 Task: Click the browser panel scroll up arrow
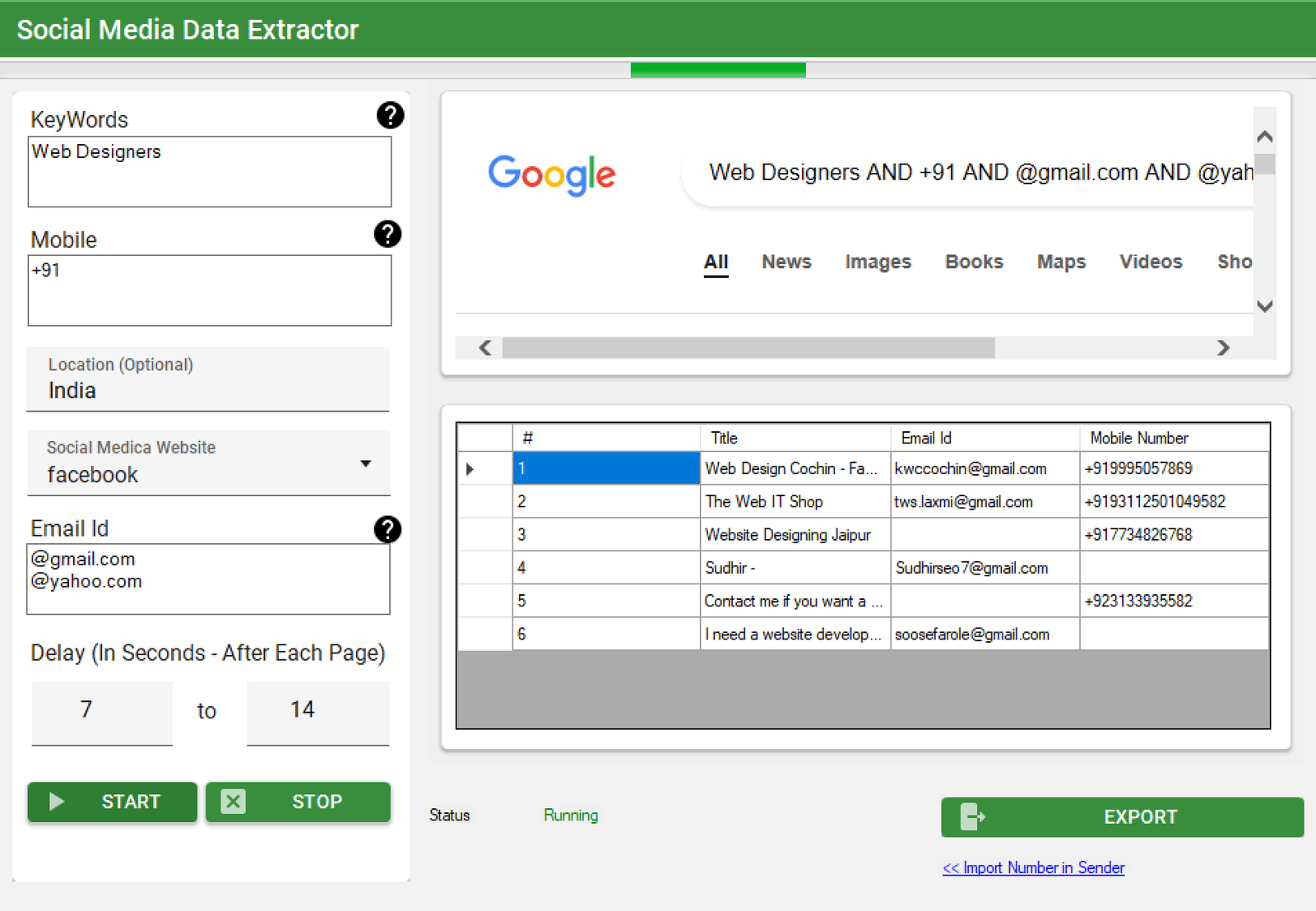point(1265,136)
